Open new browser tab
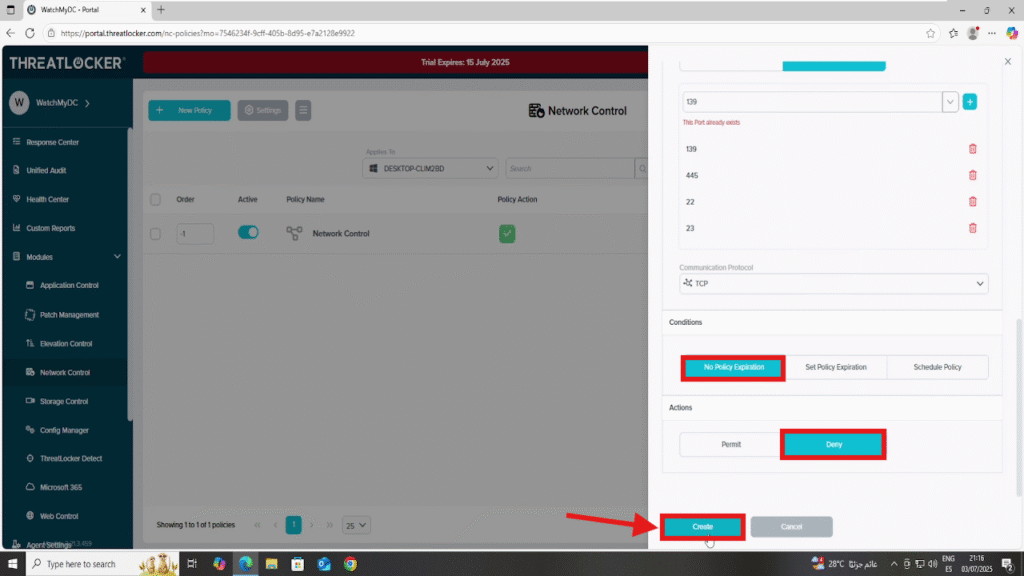Viewport: 1024px width, 576px height. pos(161,10)
